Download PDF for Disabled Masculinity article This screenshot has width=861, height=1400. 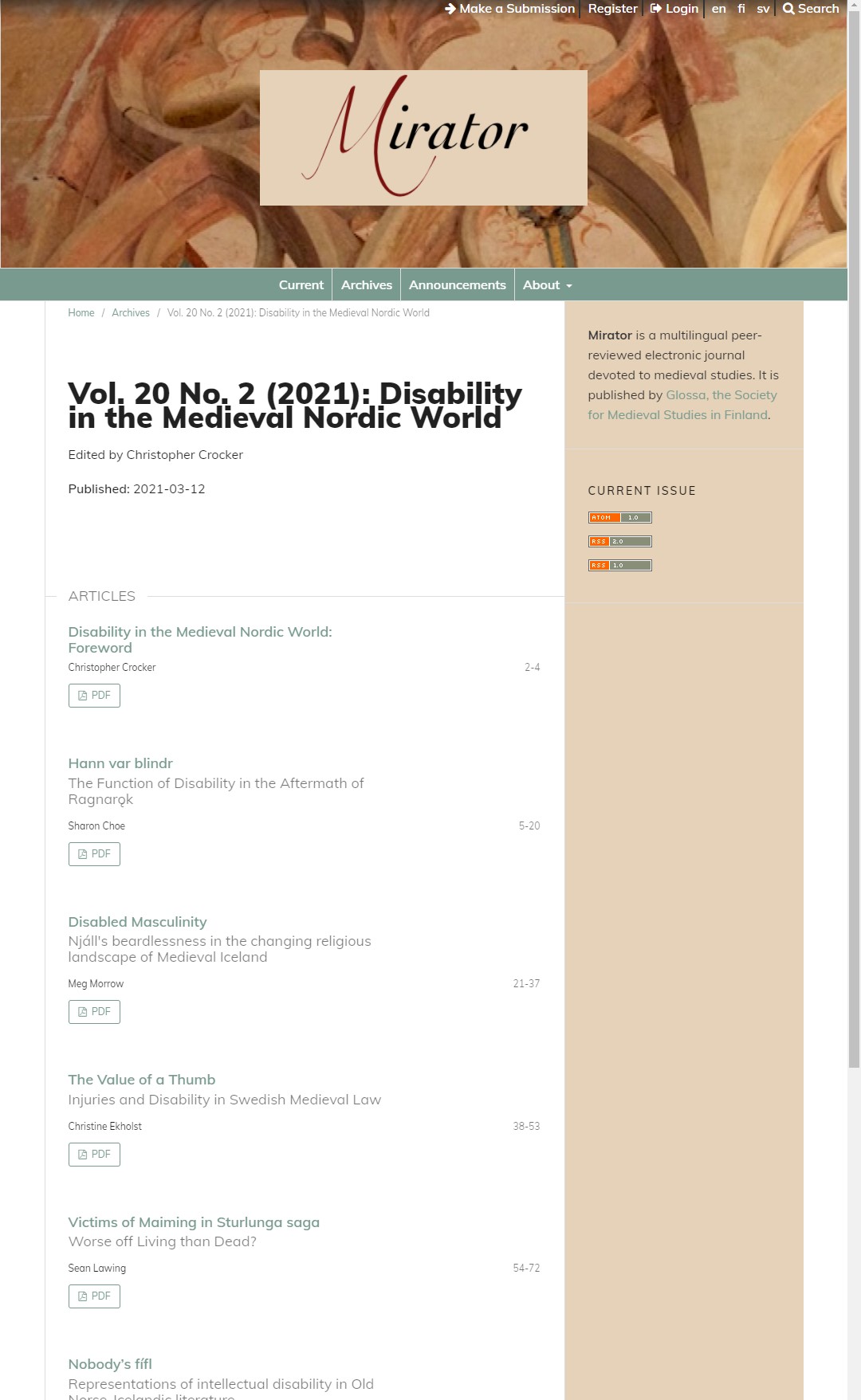click(x=94, y=1012)
